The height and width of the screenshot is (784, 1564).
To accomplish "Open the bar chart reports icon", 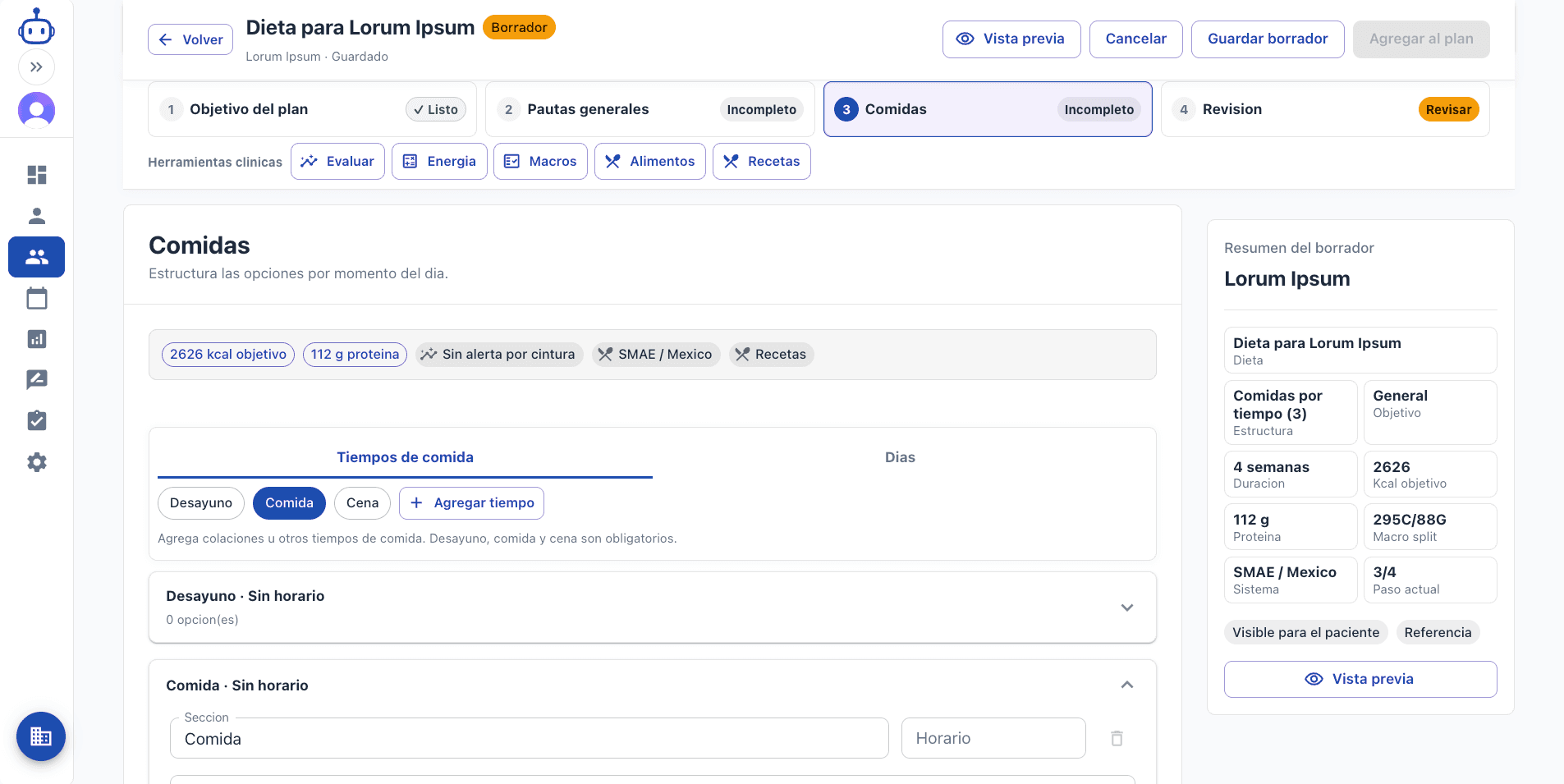I will tap(37, 339).
